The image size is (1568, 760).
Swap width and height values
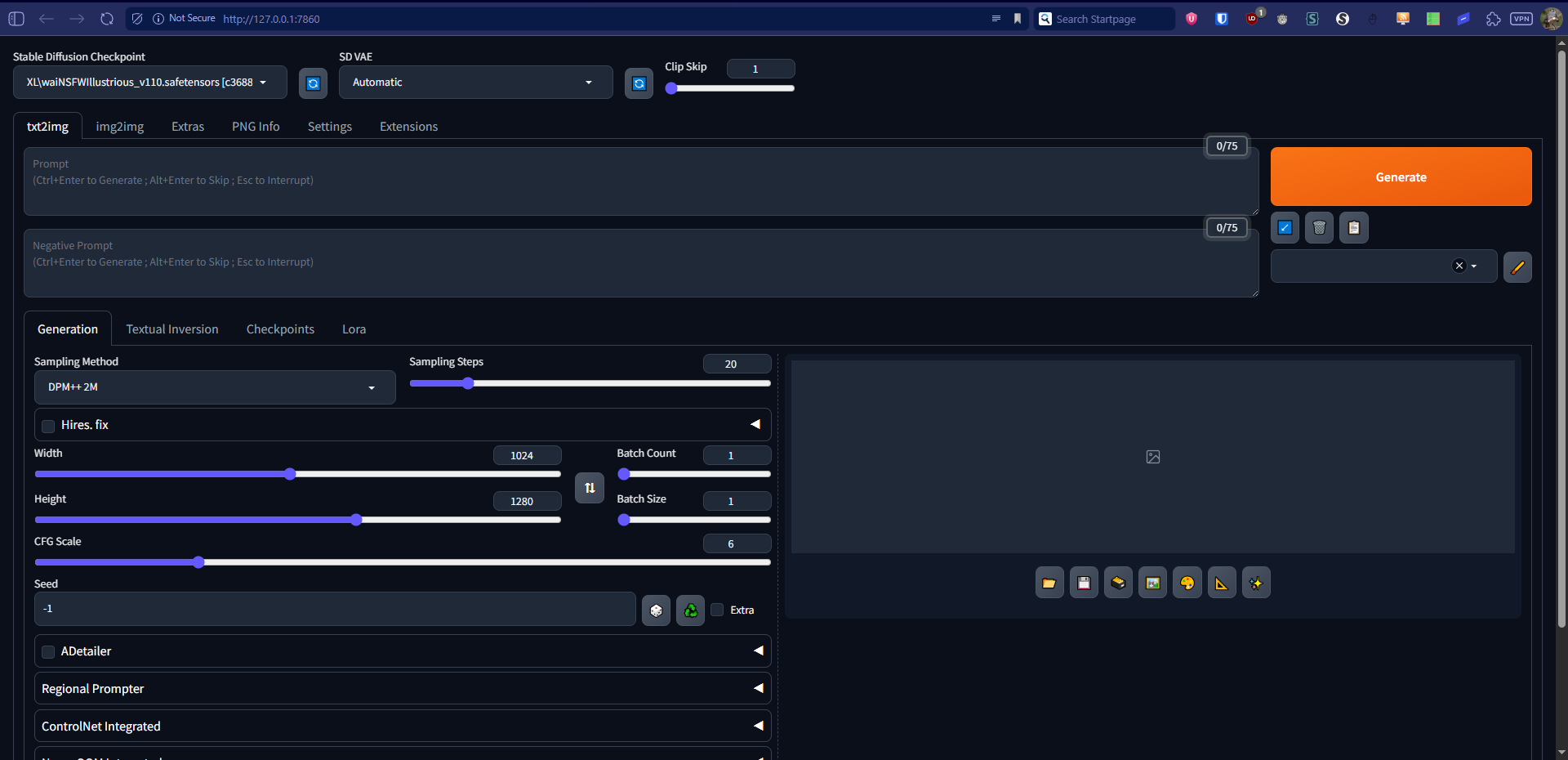pos(590,488)
